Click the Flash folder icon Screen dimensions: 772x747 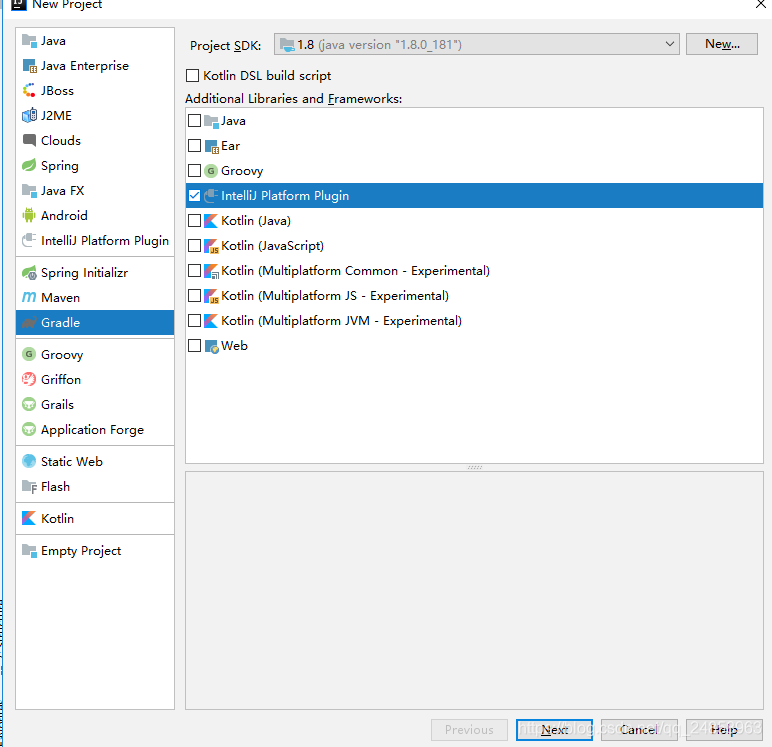pos(30,487)
